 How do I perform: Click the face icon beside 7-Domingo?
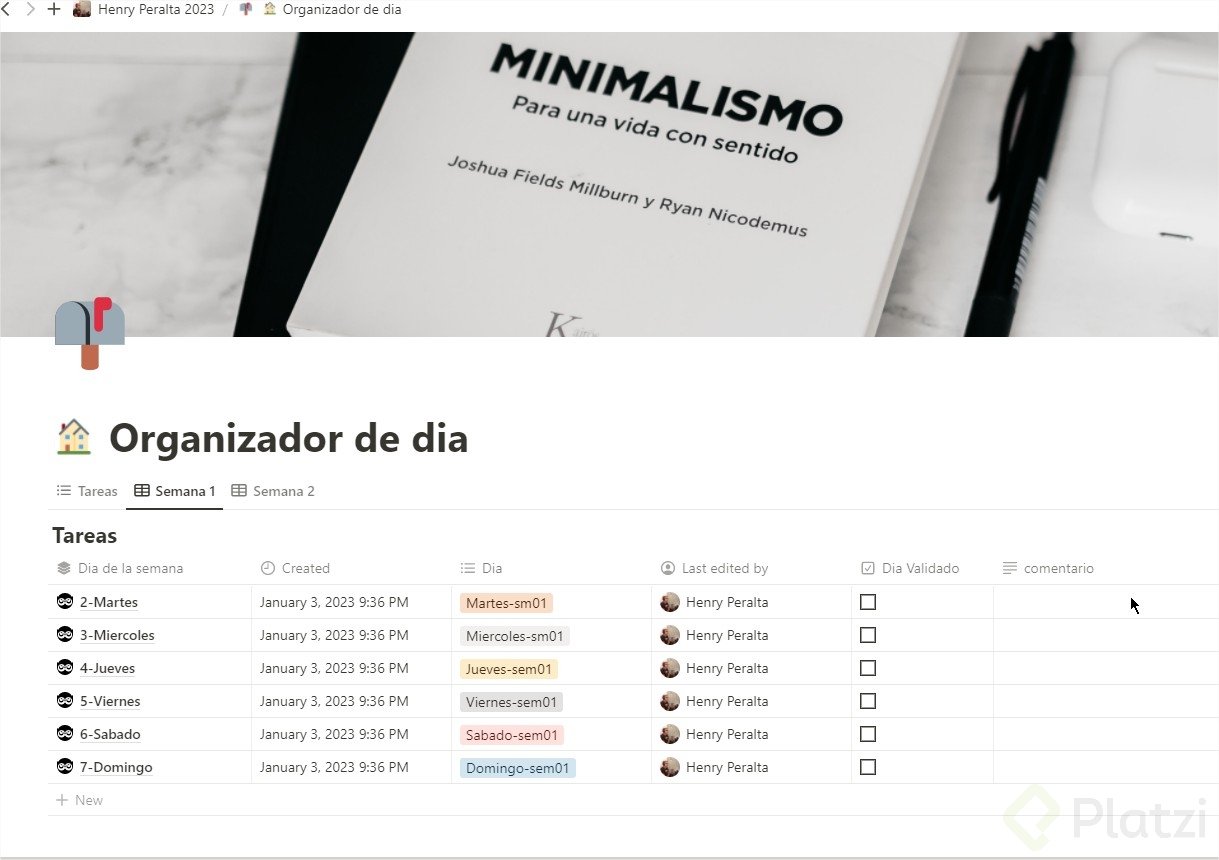(65, 767)
